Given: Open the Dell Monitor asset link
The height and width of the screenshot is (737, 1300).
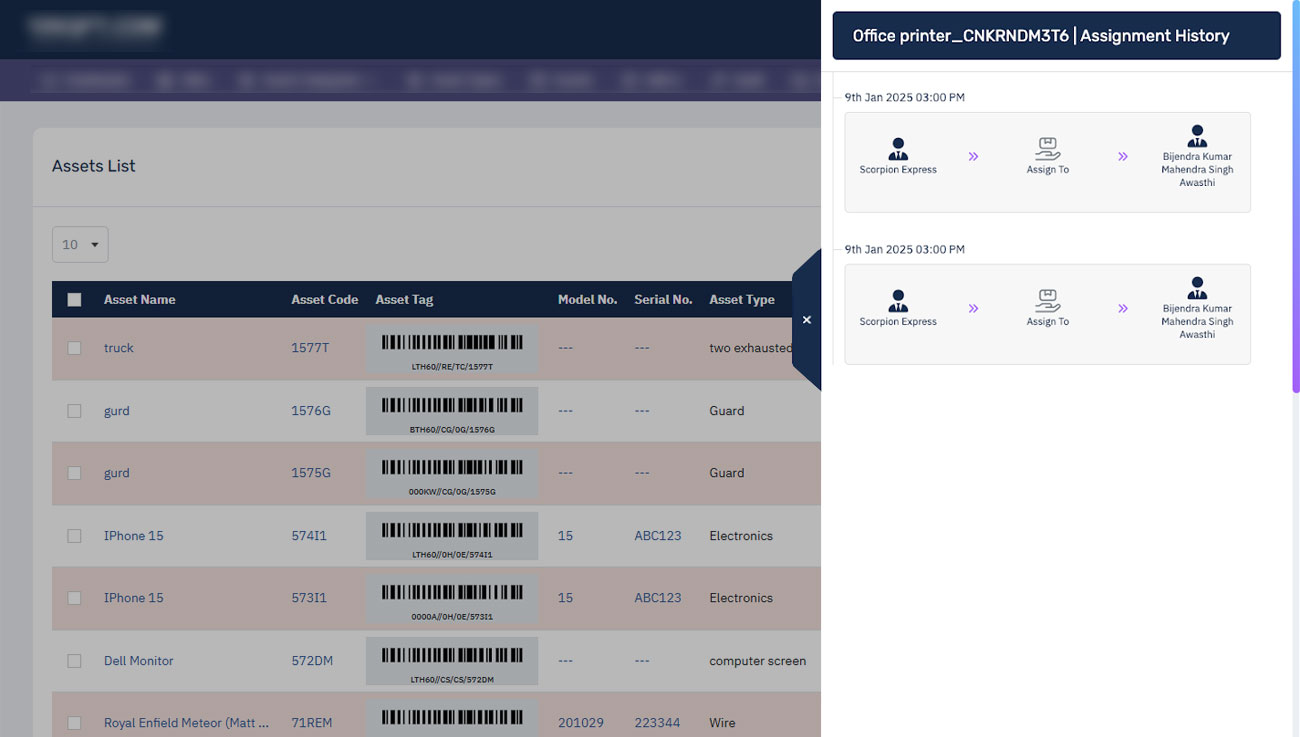Looking at the screenshot, I should [138, 661].
